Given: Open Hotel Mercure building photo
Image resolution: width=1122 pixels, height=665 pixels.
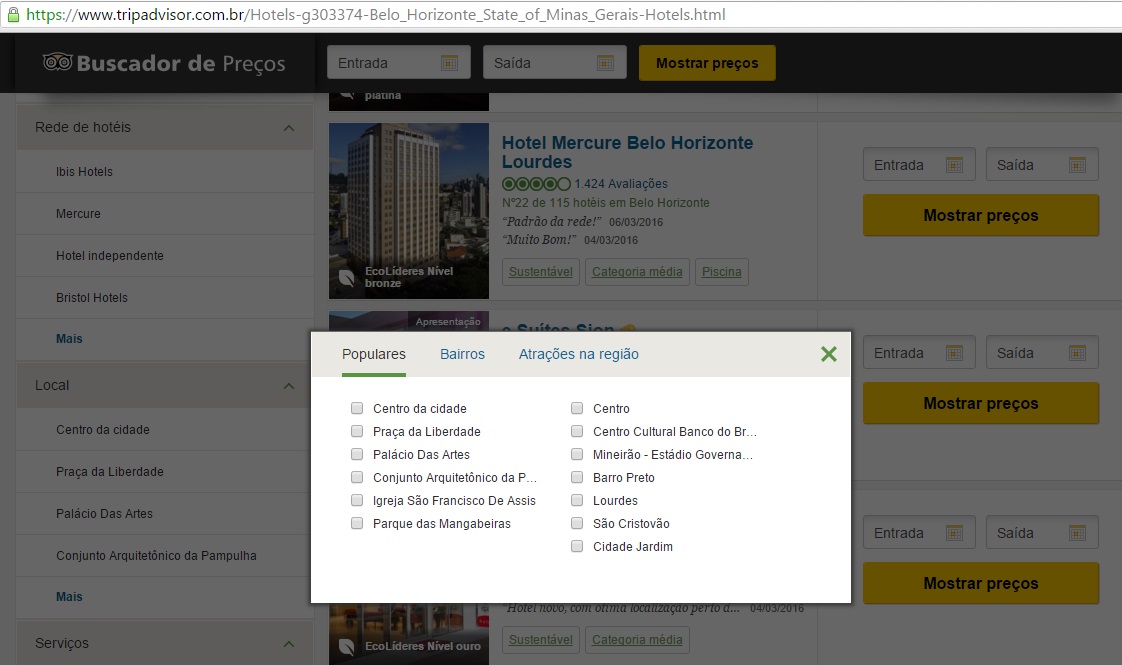Looking at the screenshot, I should click(409, 210).
